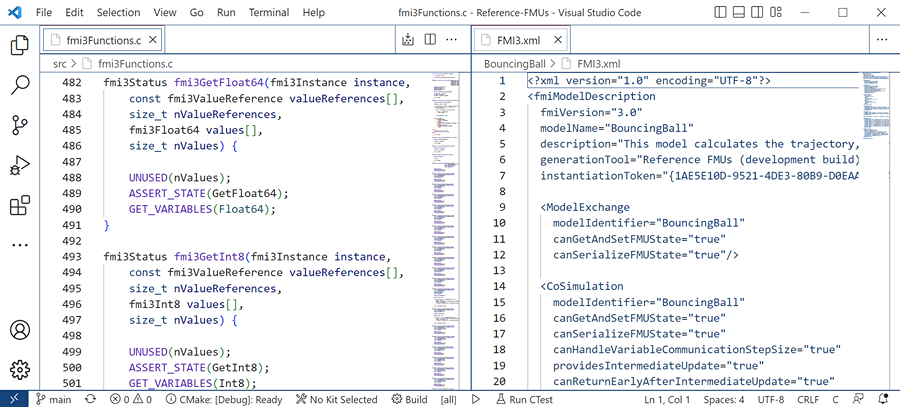Open the Edit menu
This screenshot has height=407, width=900.
74,12
